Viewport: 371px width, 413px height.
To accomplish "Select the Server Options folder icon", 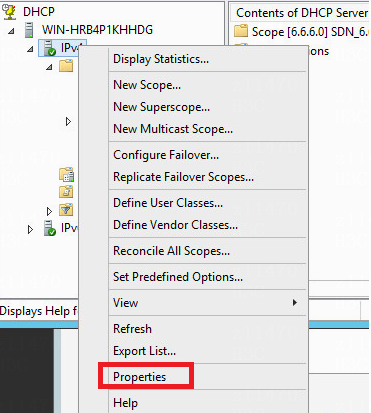I will coord(66,174).
